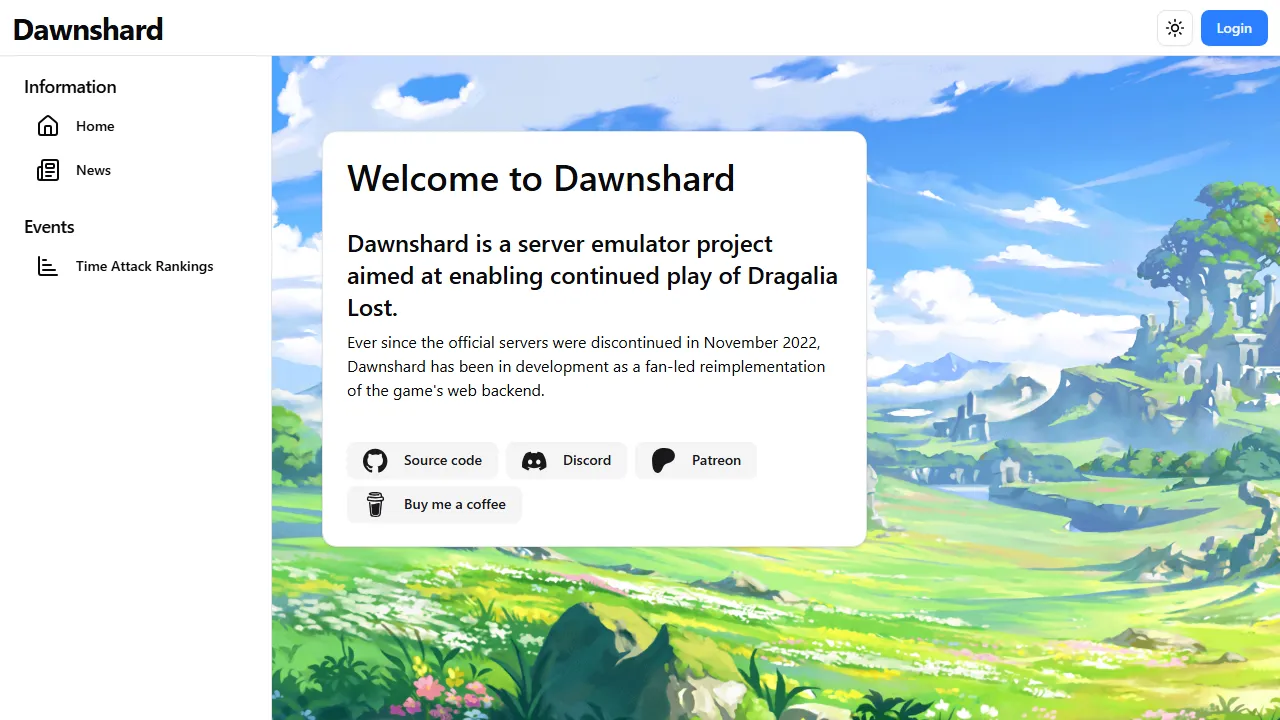Click the Source code button
1280x720 pixels.
(422, 460)
